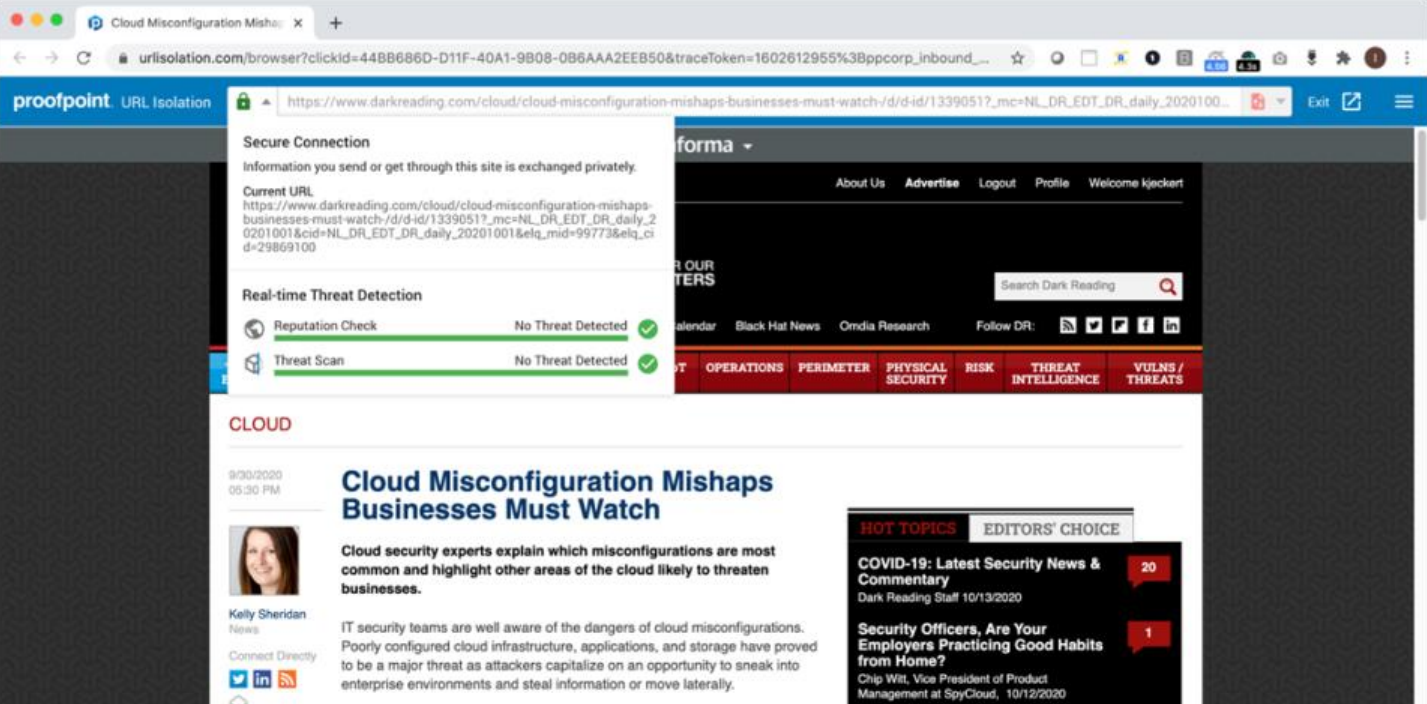
Task: Click the Threat Scan progress bar
Action: 451,373
